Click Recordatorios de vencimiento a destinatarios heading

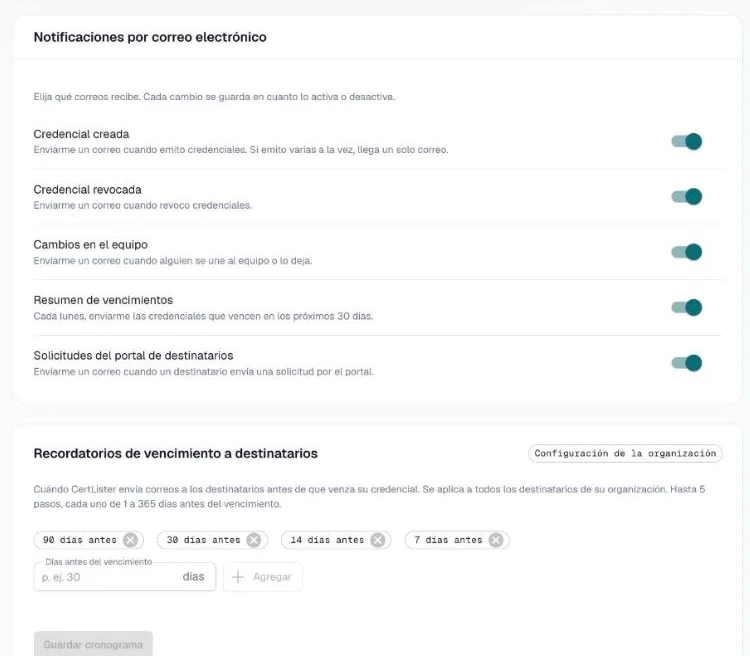pyautogui.click(x=176, y=454)
